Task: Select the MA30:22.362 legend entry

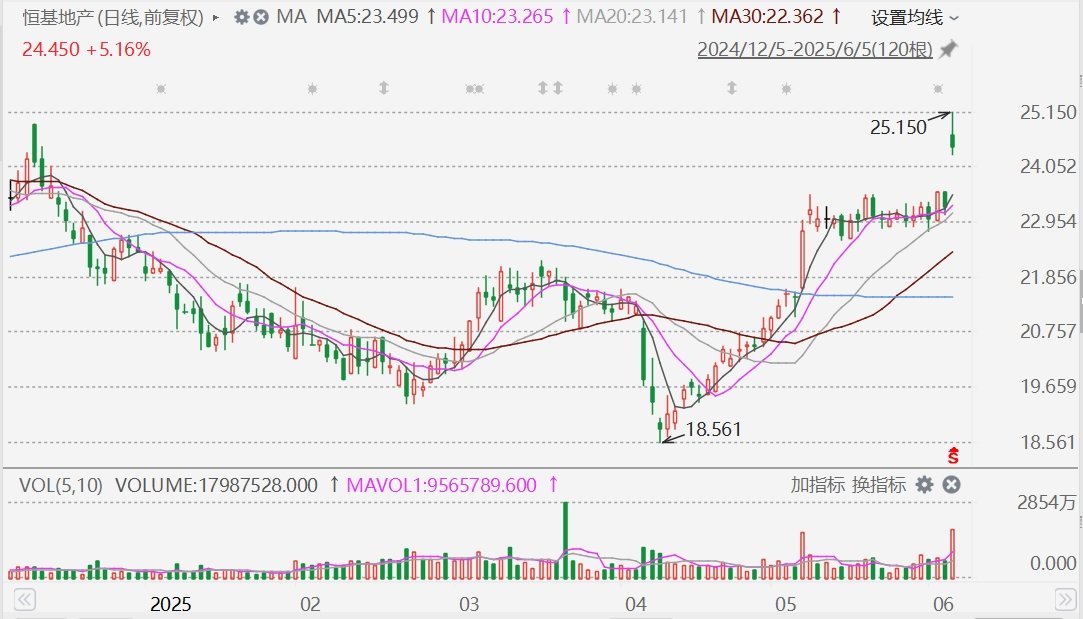Action: [x=767, y=17]
